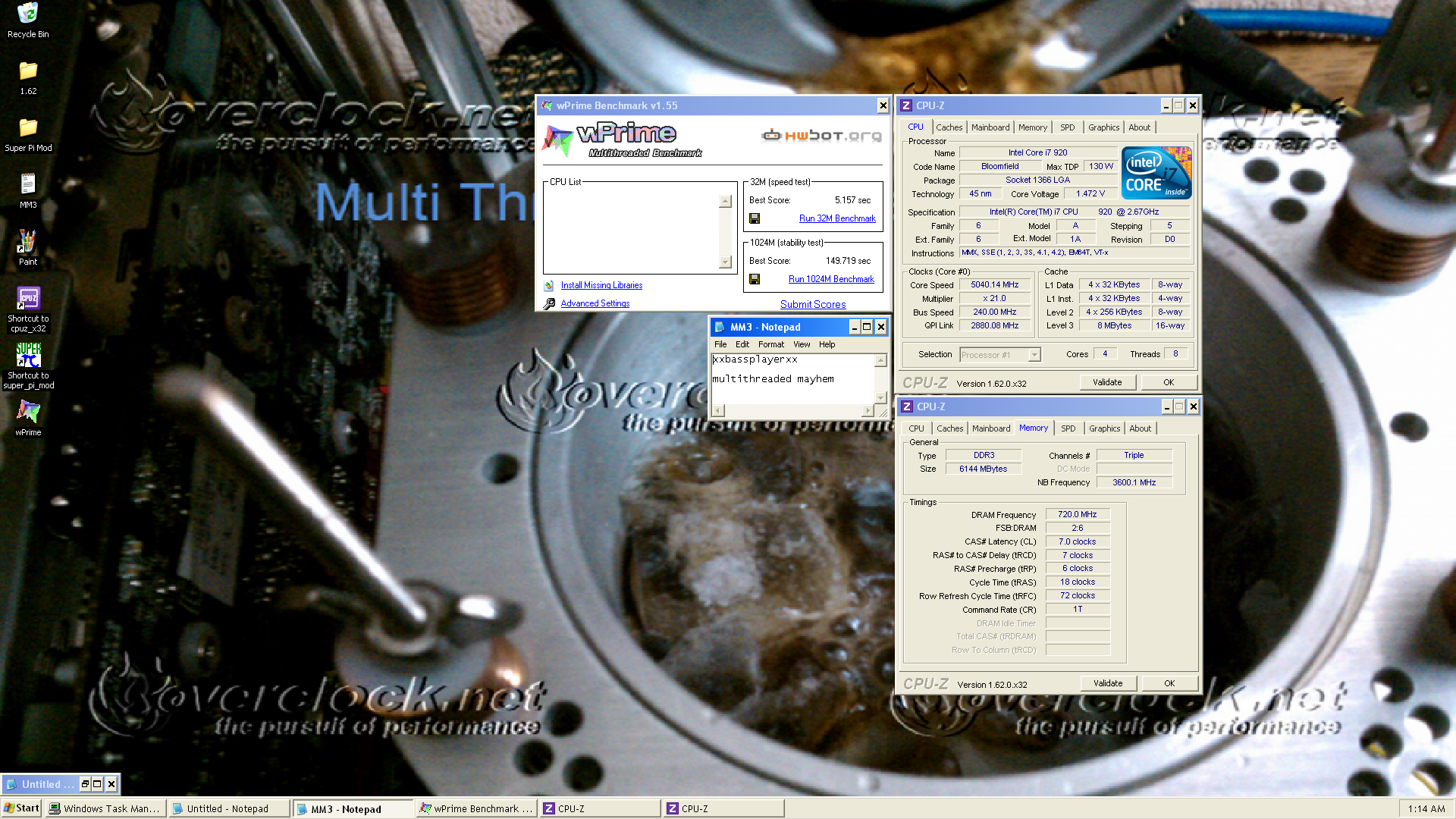Click Advanced Settings link

click(x=595, y=303)
